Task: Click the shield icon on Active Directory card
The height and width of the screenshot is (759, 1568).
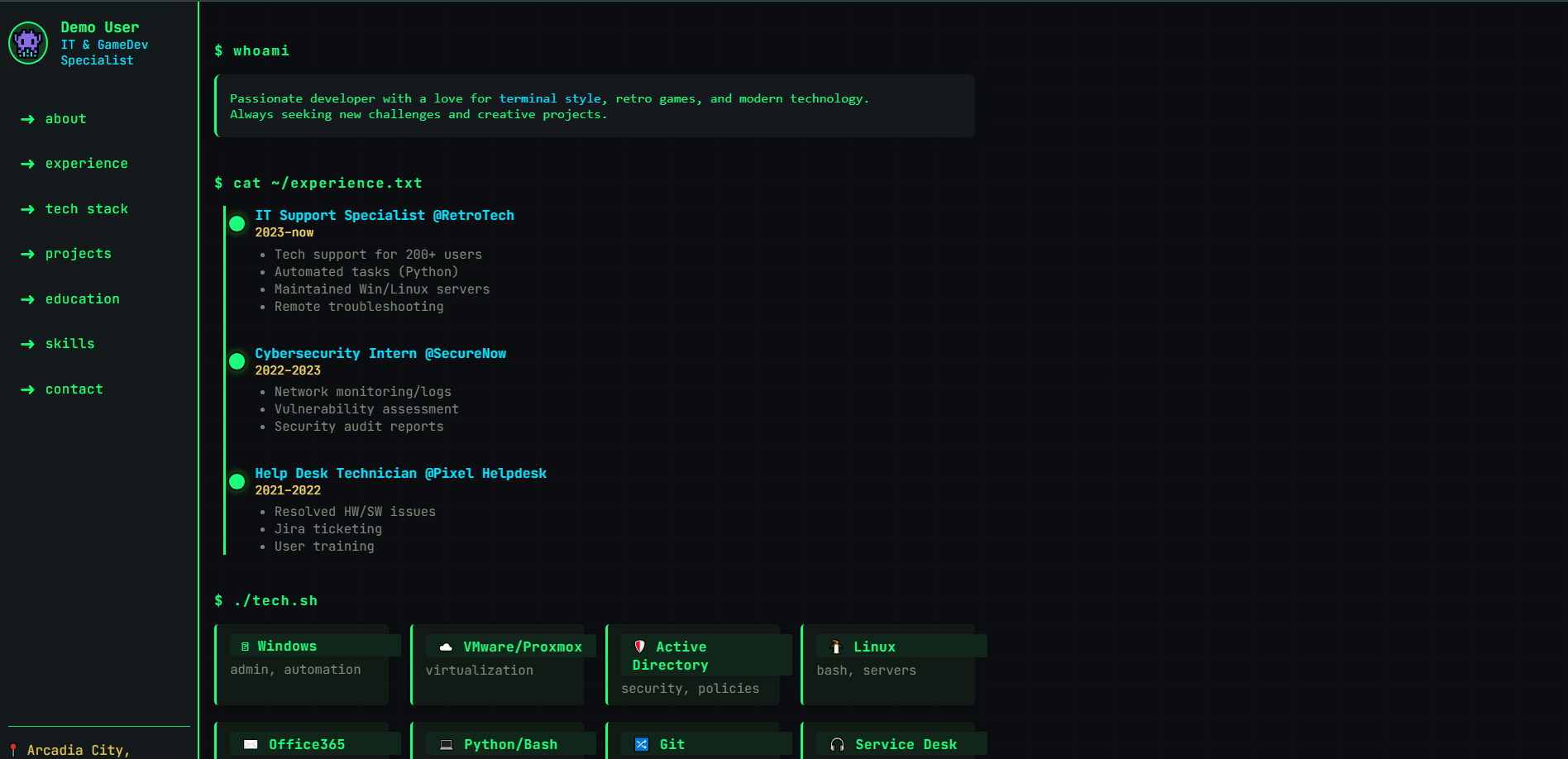Action: [639, 647]
